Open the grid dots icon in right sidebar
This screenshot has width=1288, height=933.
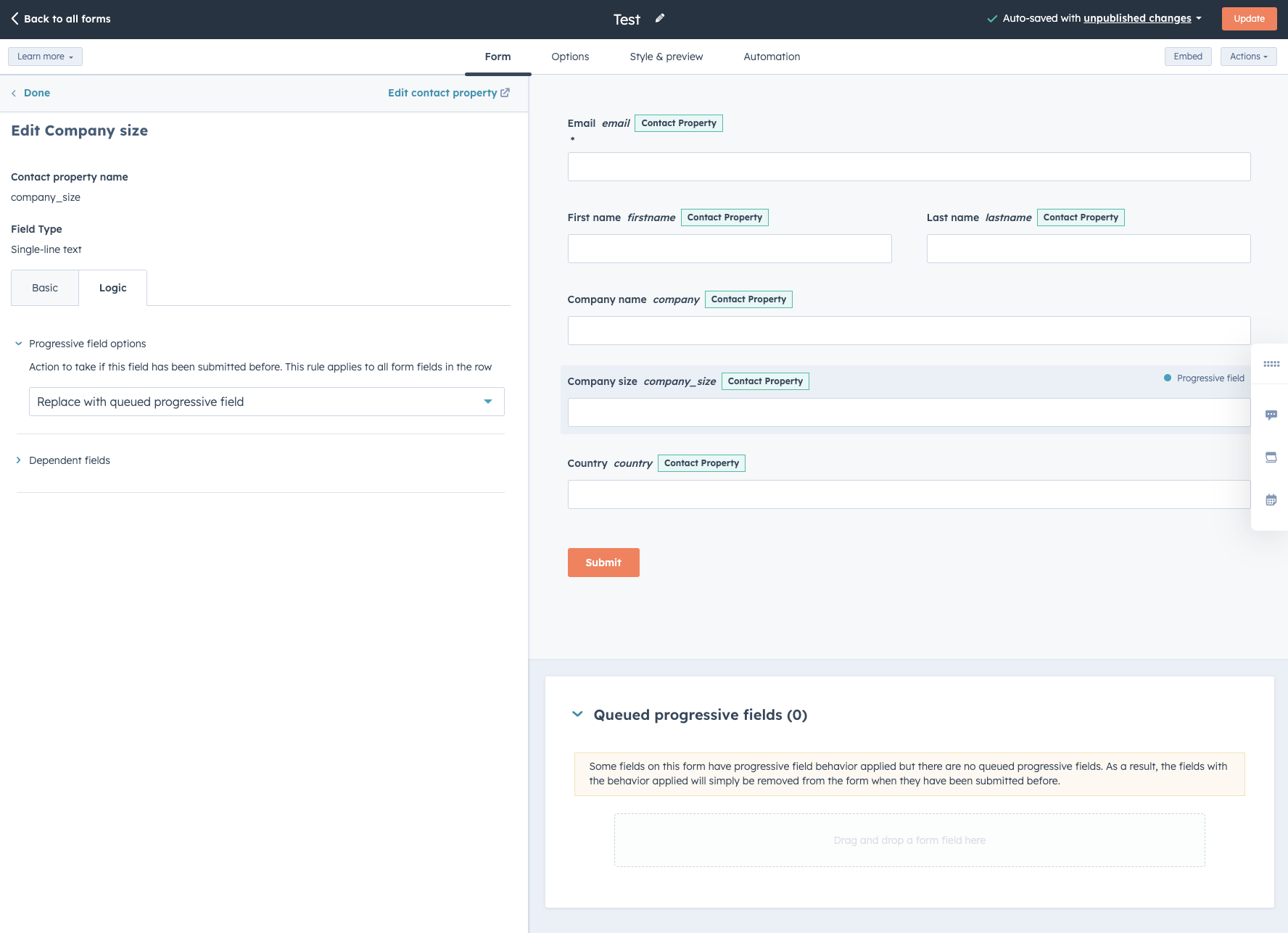(1271, 364)
